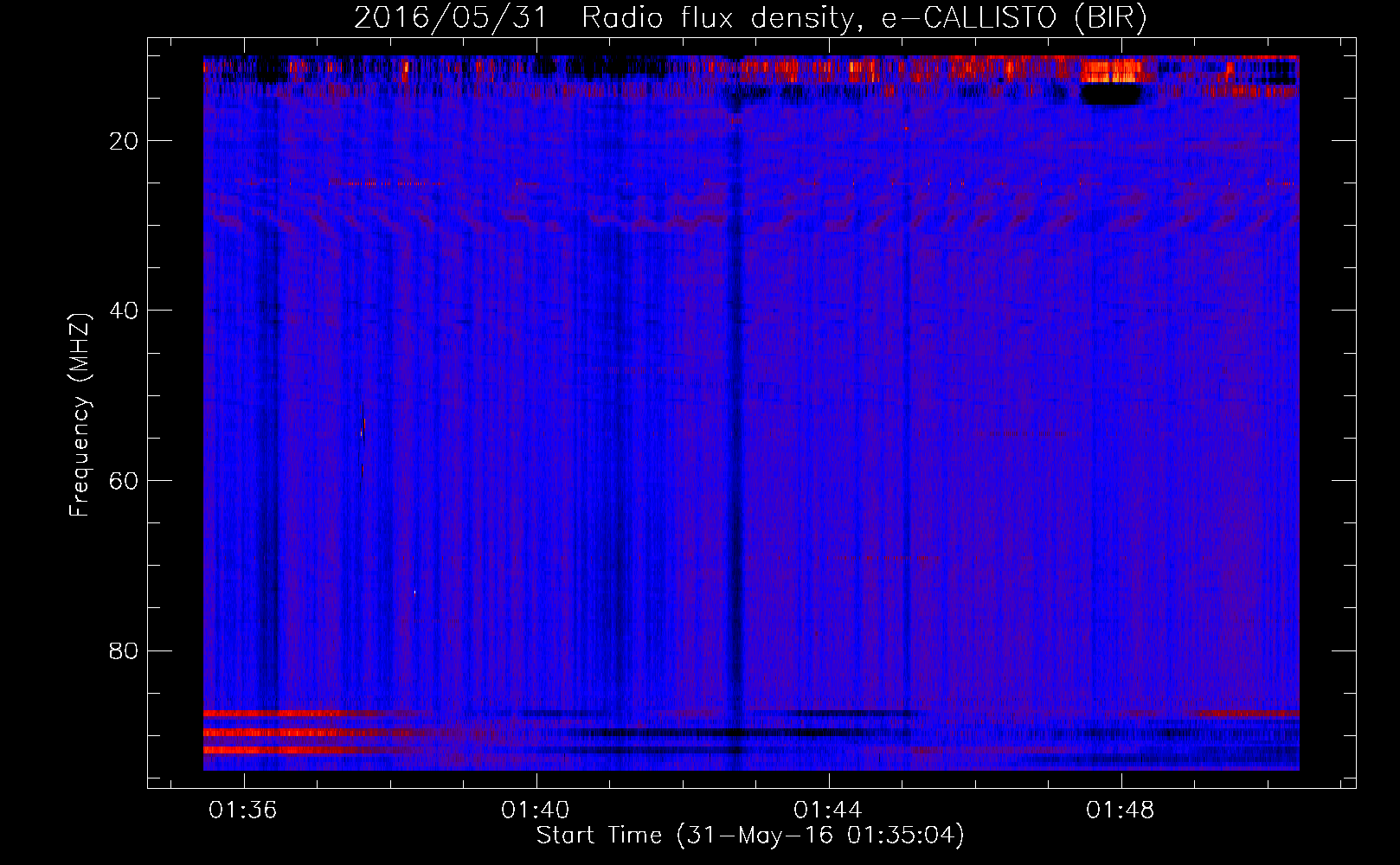Screen dimensions: 1400x865
Task: Click the '80' frequency tick label
Action: (x=124, y=650)
